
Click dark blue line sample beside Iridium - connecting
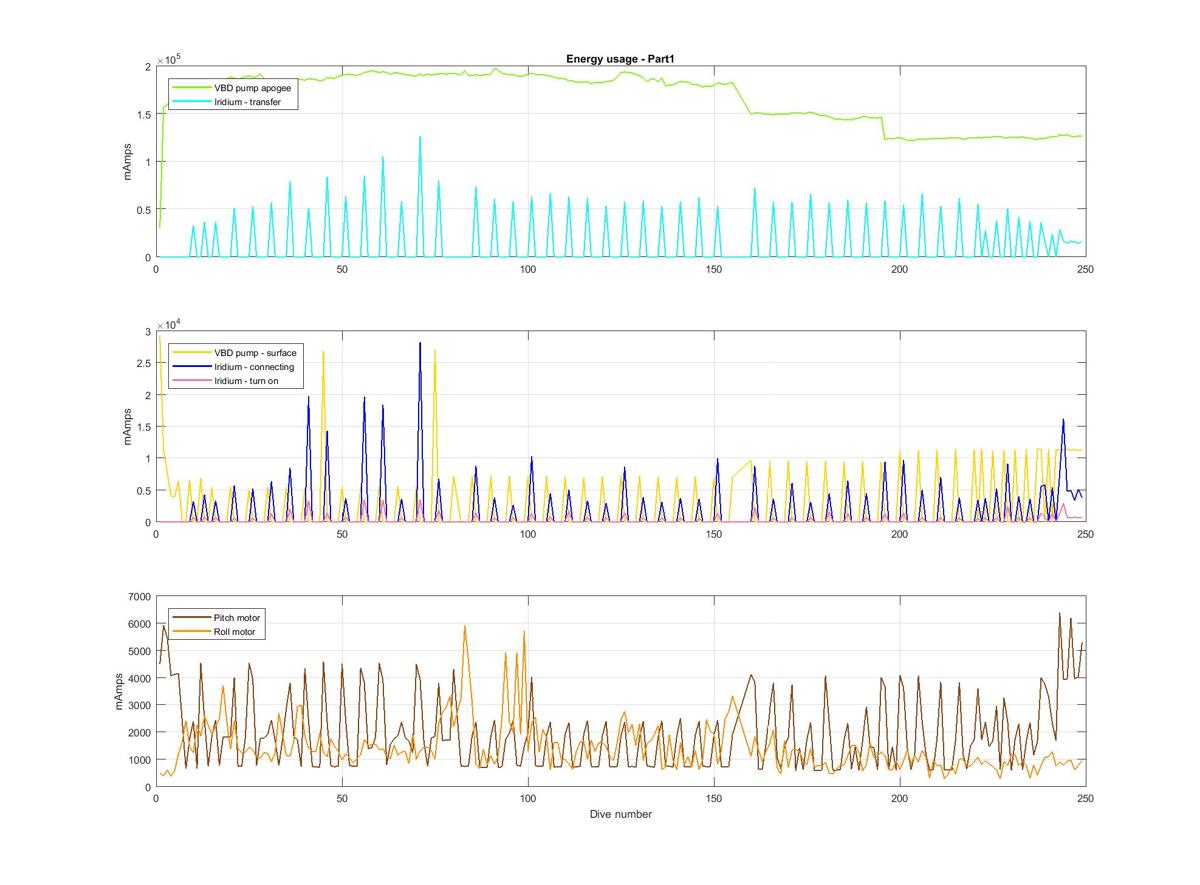coord(193,367)
